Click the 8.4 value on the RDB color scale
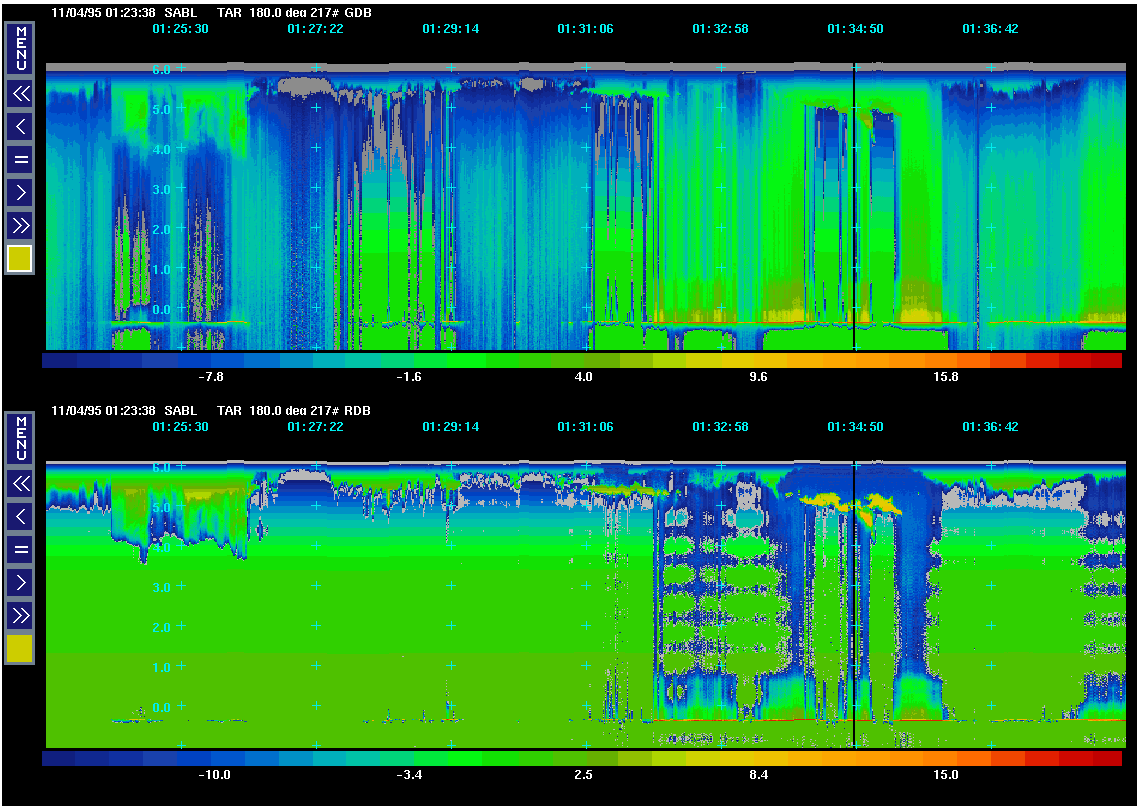1141x810 pixels. point(759,775)
